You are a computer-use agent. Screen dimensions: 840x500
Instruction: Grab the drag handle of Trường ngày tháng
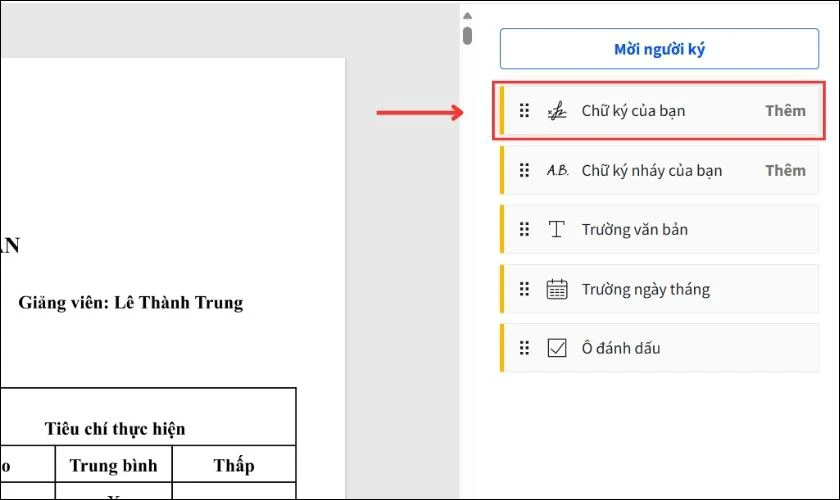coord(524,289)
